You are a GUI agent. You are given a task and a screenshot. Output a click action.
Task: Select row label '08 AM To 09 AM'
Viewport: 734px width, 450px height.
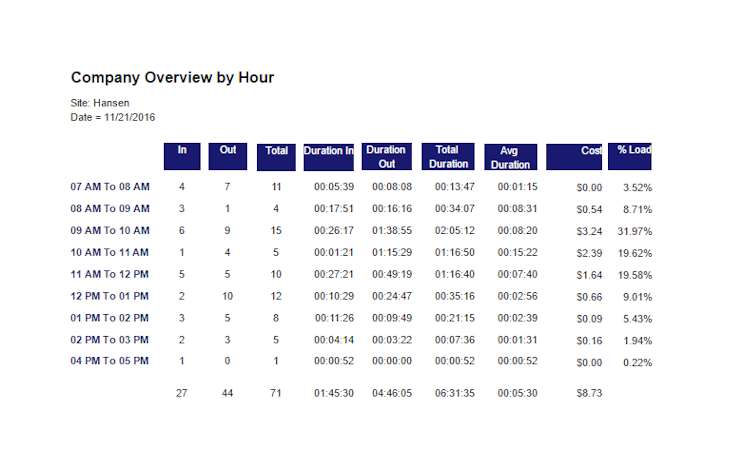coord(110,209)
